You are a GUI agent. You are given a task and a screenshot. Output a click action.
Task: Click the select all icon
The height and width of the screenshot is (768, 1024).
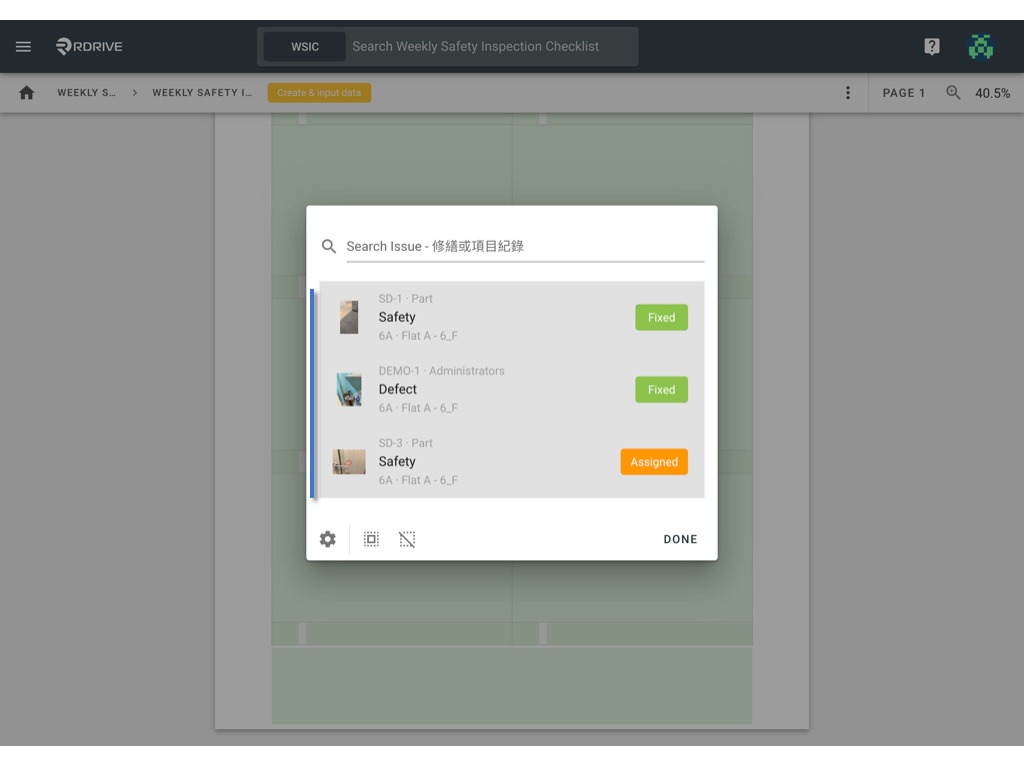click(x=371, y=539)
